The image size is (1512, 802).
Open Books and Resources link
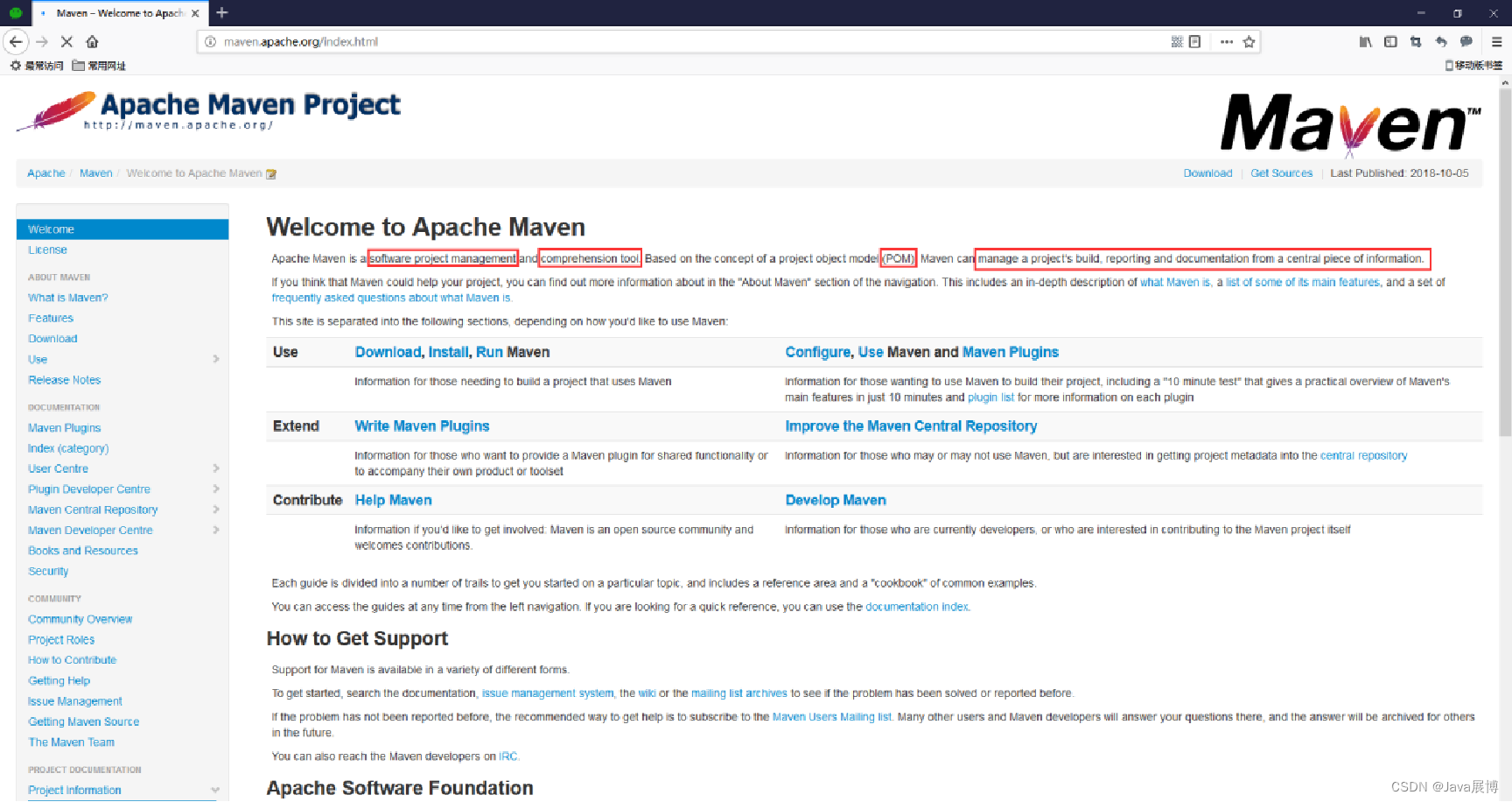coord(83,551)
